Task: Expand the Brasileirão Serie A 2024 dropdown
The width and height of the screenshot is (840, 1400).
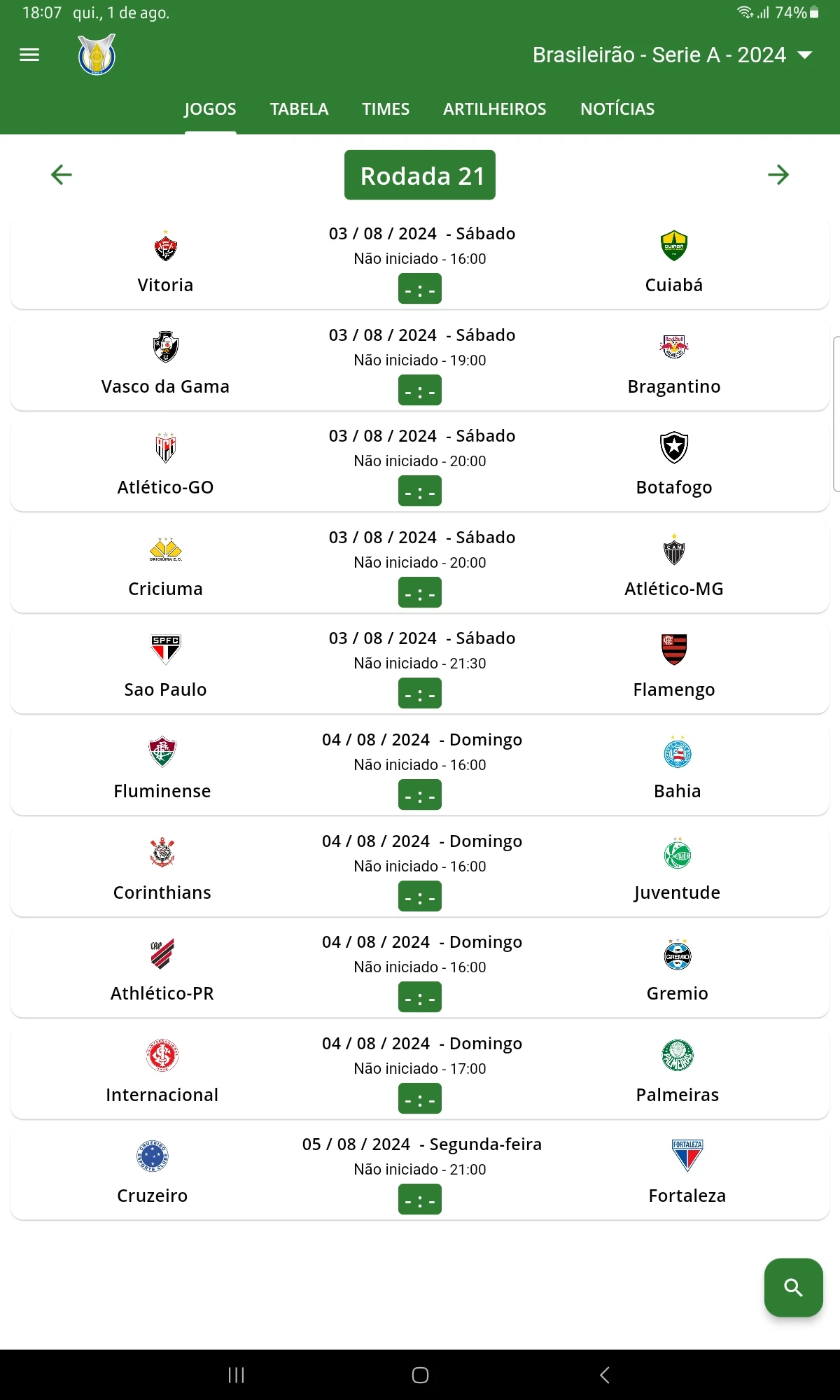Action: 672,55
